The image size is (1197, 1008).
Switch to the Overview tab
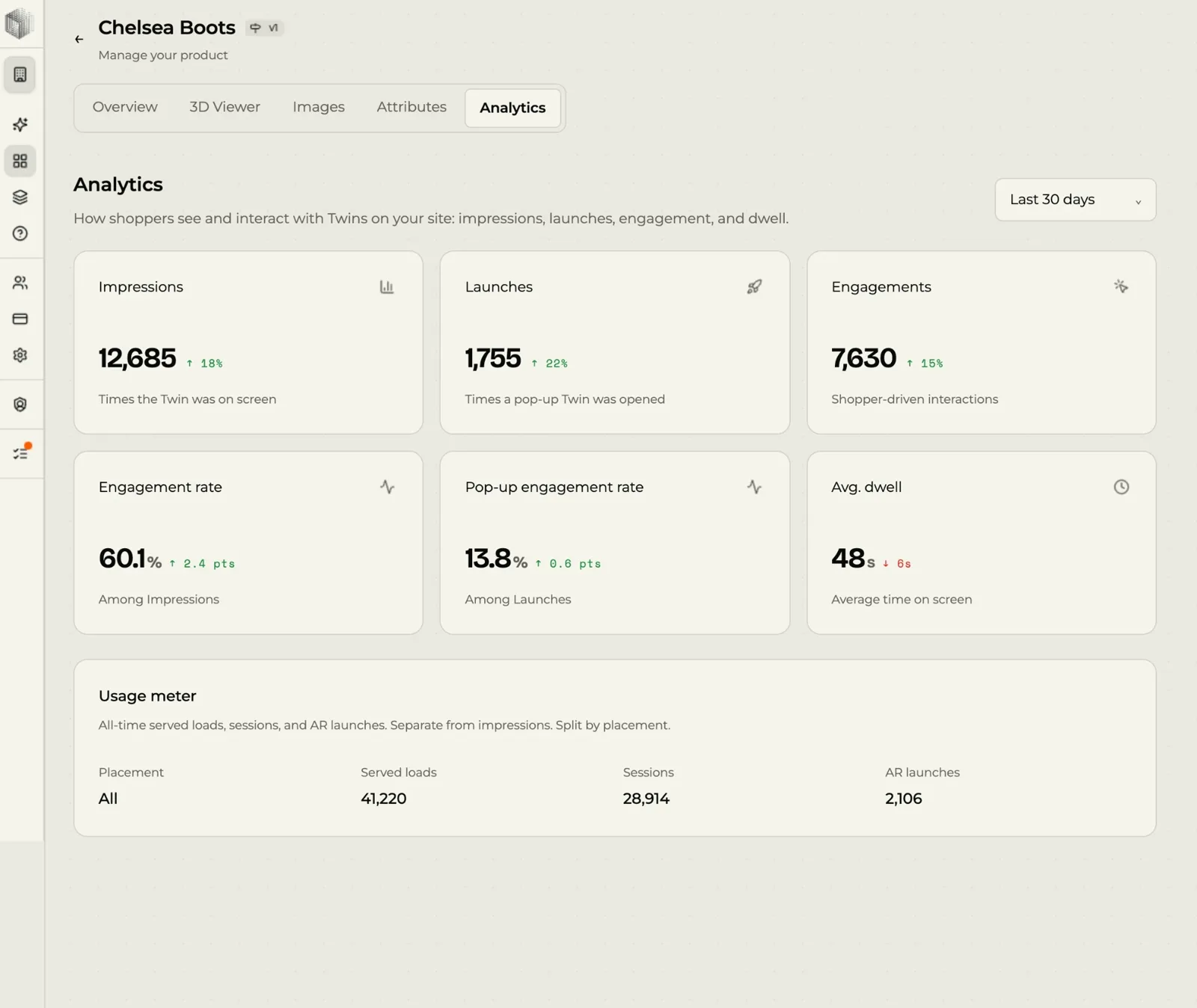coord(125,107)
